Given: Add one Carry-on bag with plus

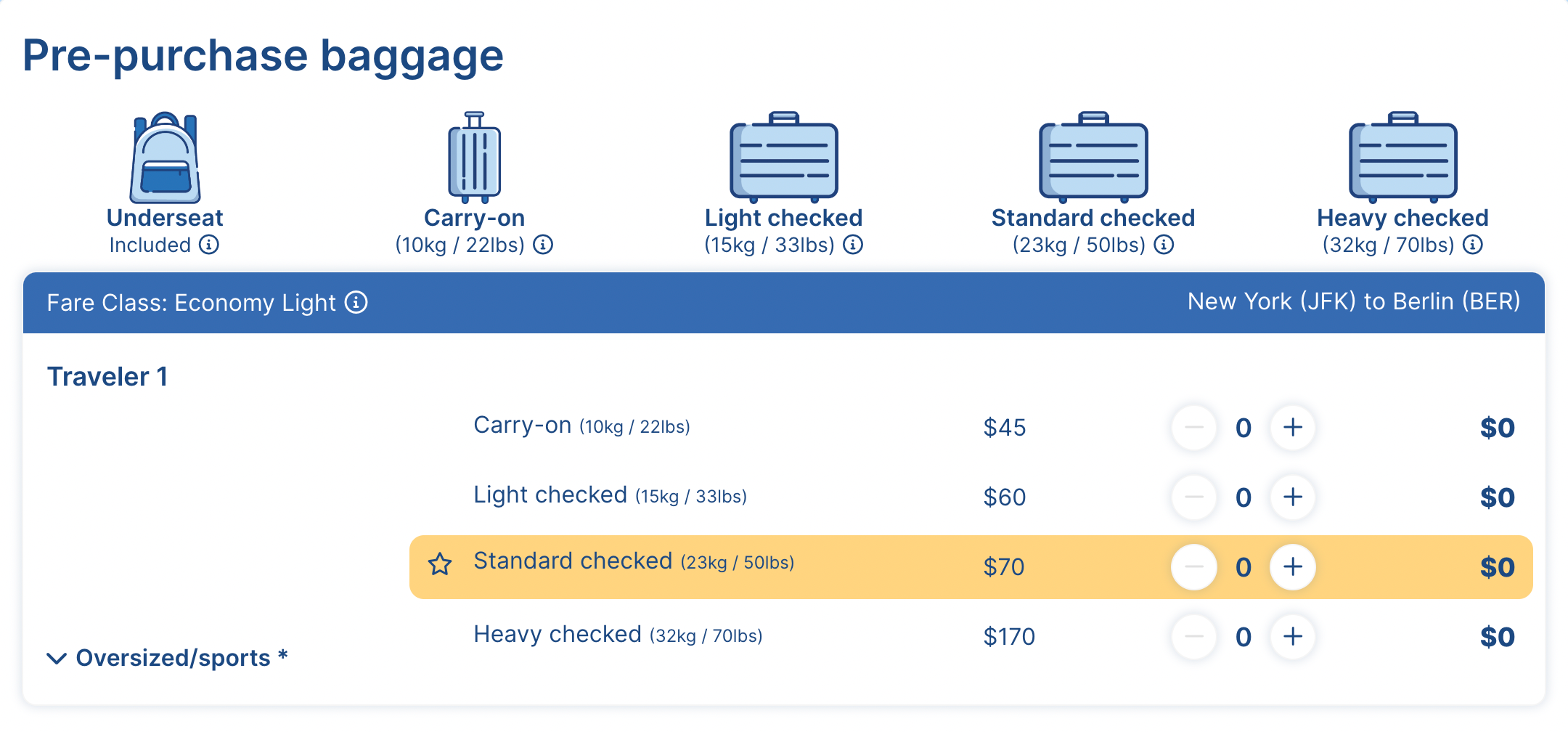Looking at the screenshot, I should tap(1292, 428).
